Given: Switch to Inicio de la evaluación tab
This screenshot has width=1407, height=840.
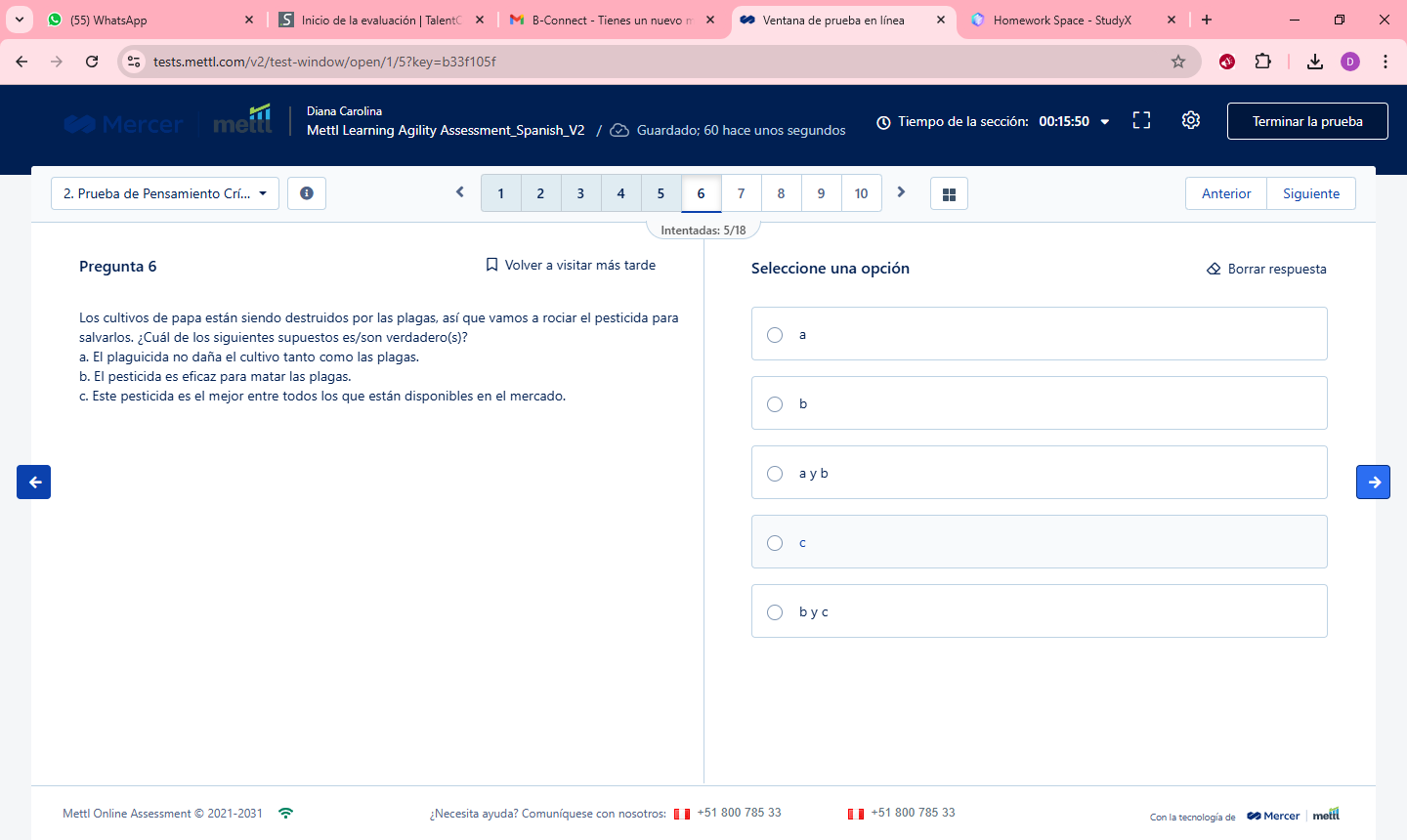Looking at the screenshot, I should (381, 20).
